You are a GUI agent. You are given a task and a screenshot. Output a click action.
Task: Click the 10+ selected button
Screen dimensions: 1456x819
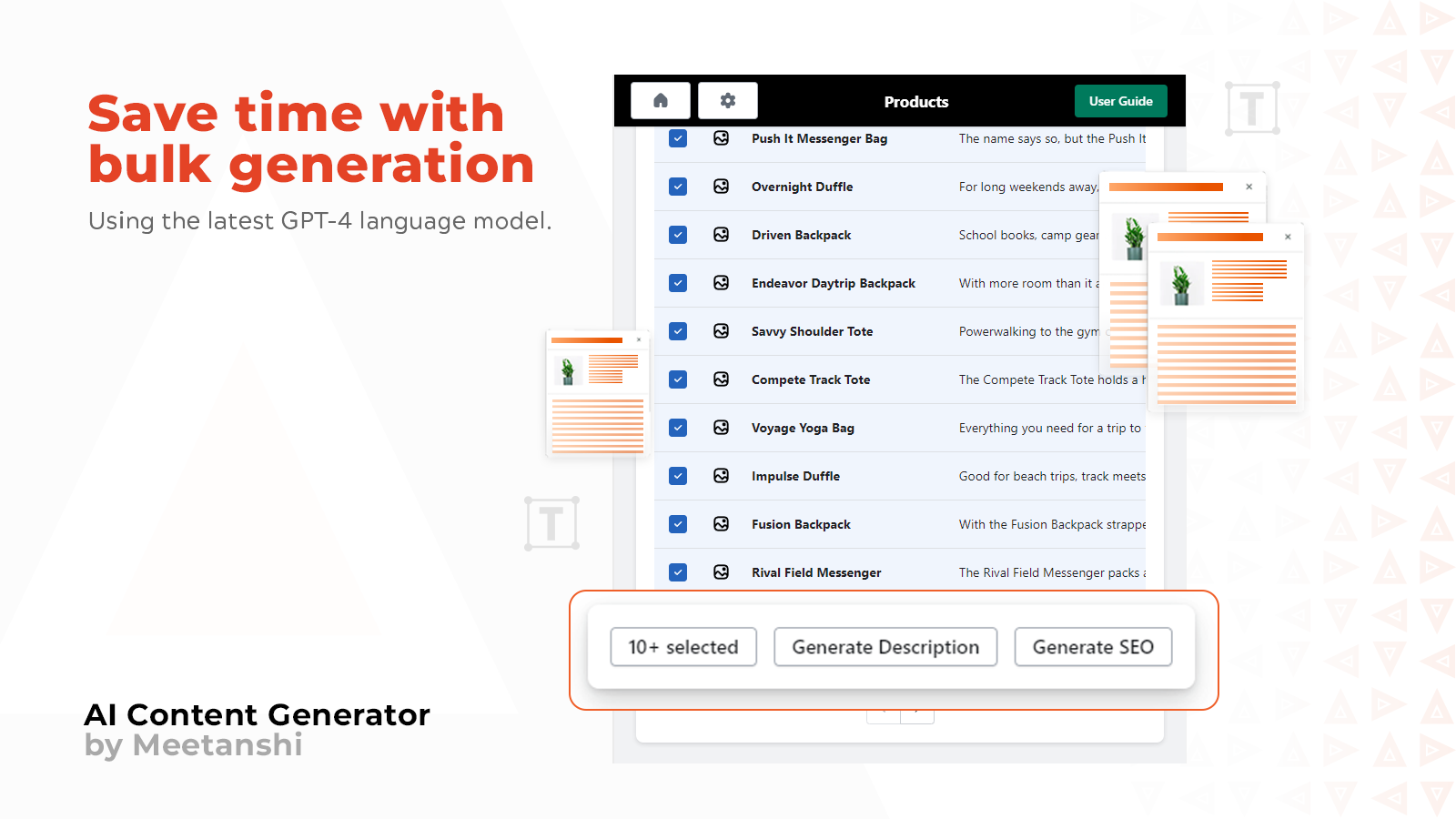pos(683,647)
